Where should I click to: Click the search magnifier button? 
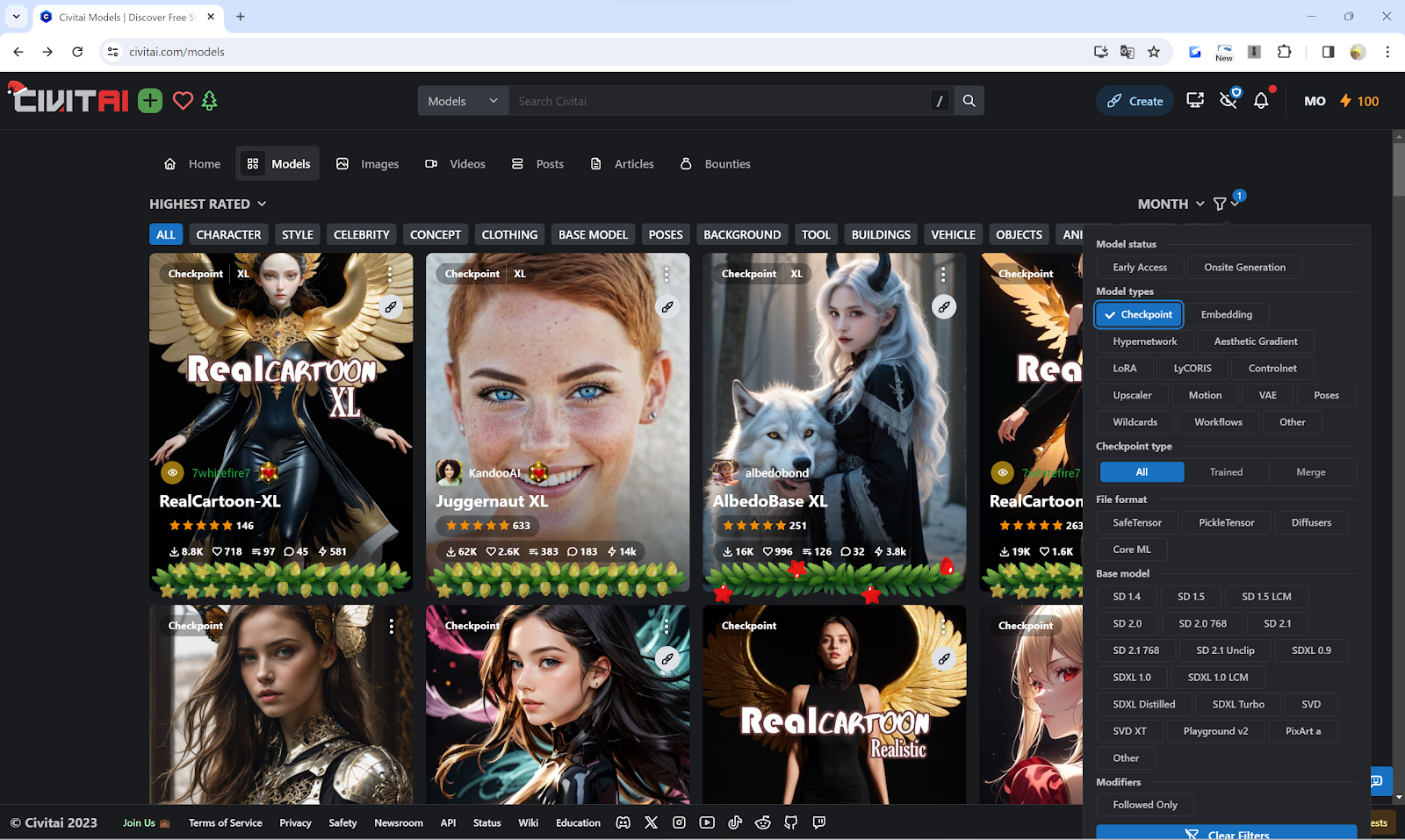pos(969,101)
